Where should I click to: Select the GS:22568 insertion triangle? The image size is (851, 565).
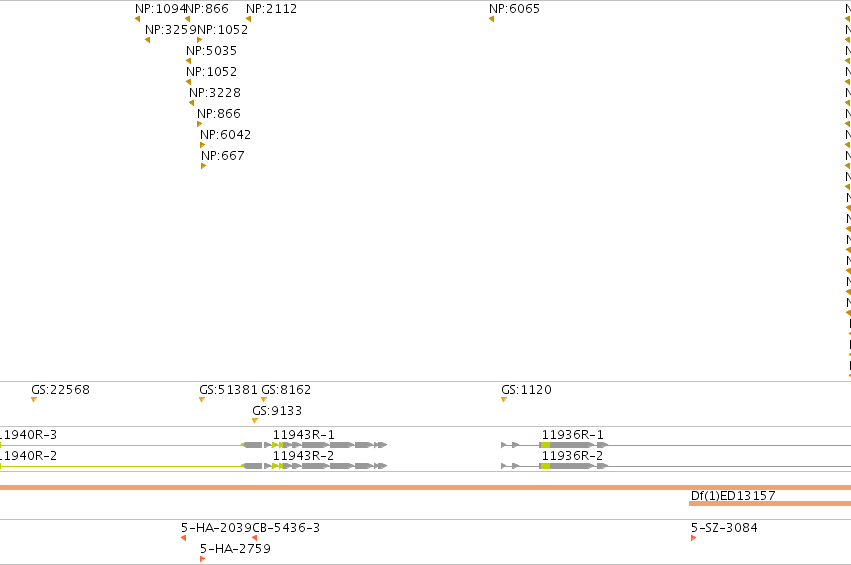(34, 400)
